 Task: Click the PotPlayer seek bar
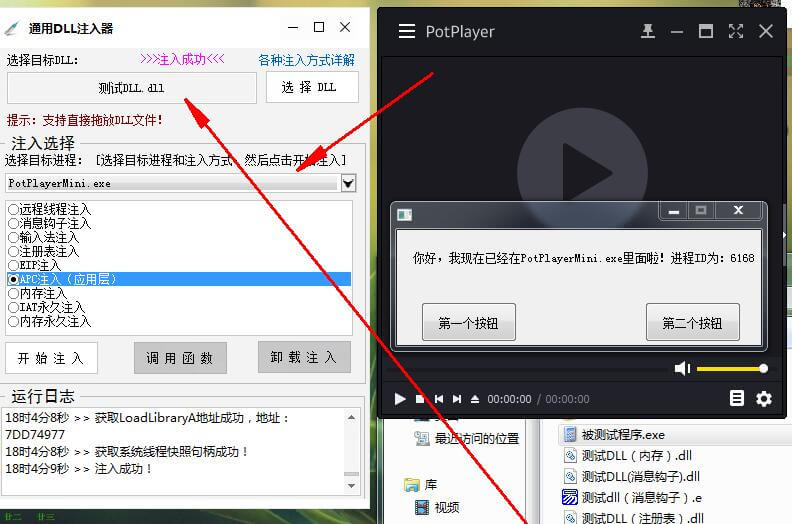525,370
